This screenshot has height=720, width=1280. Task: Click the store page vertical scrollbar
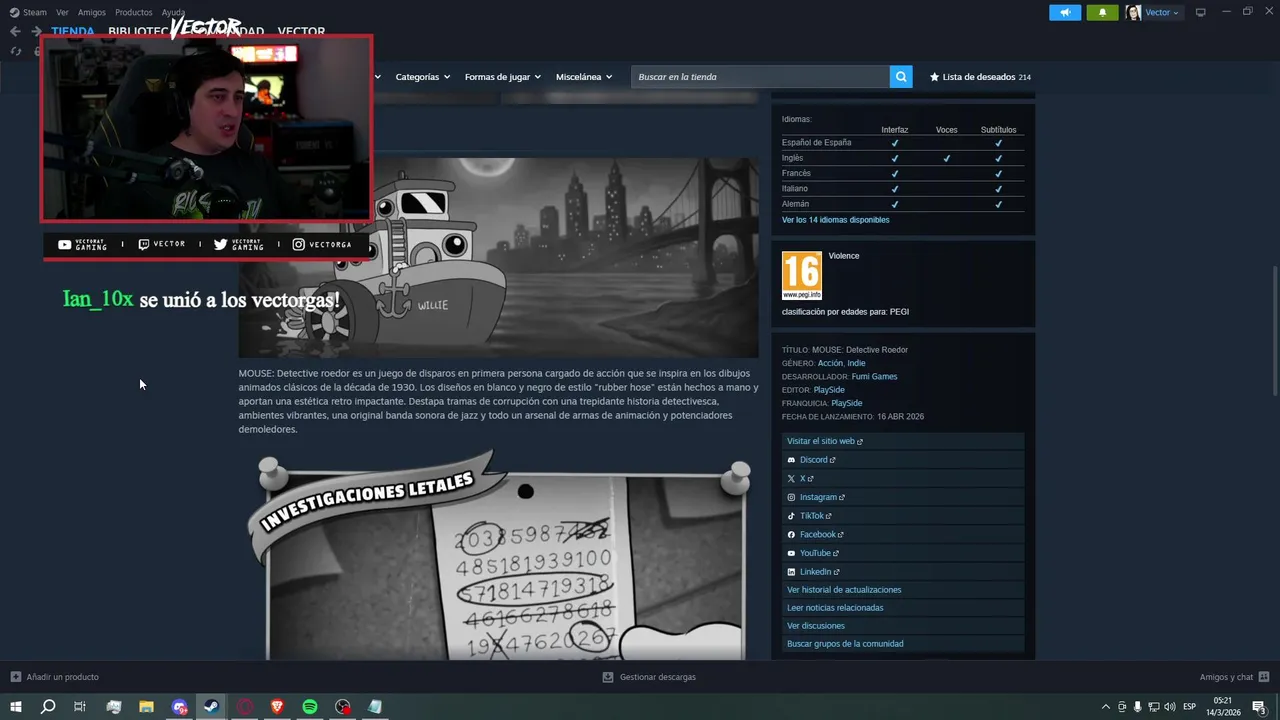pyautogui.click(x=1274, y=330)
